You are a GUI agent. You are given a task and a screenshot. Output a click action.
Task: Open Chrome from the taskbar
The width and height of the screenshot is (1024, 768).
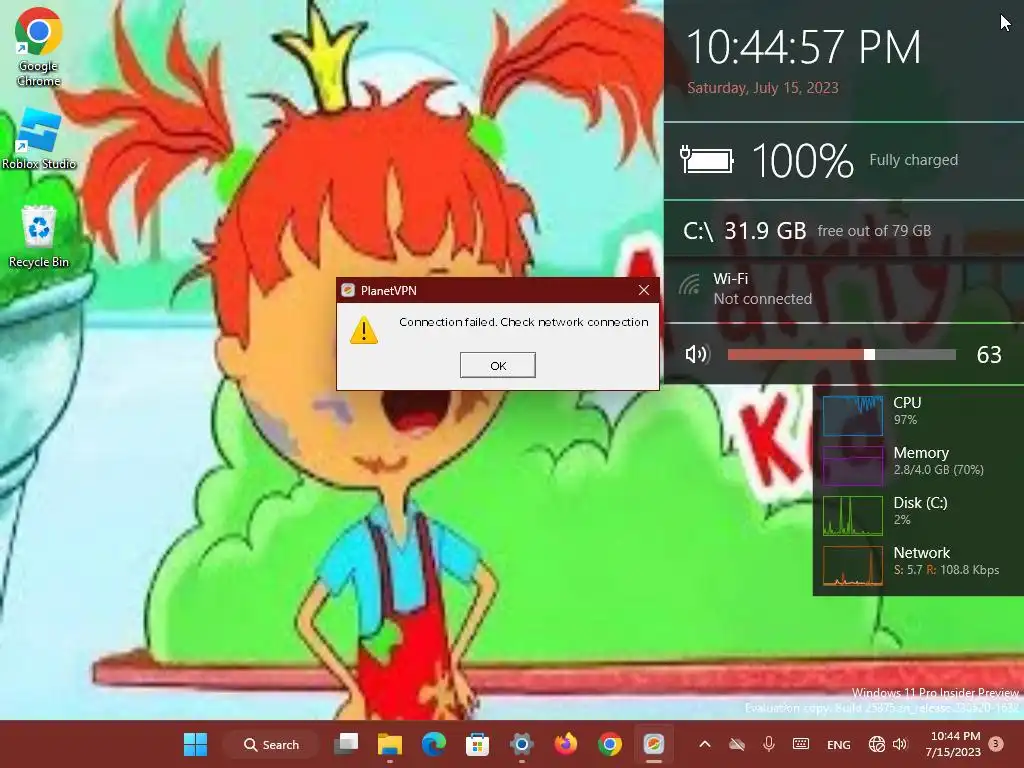click(609, 744)
